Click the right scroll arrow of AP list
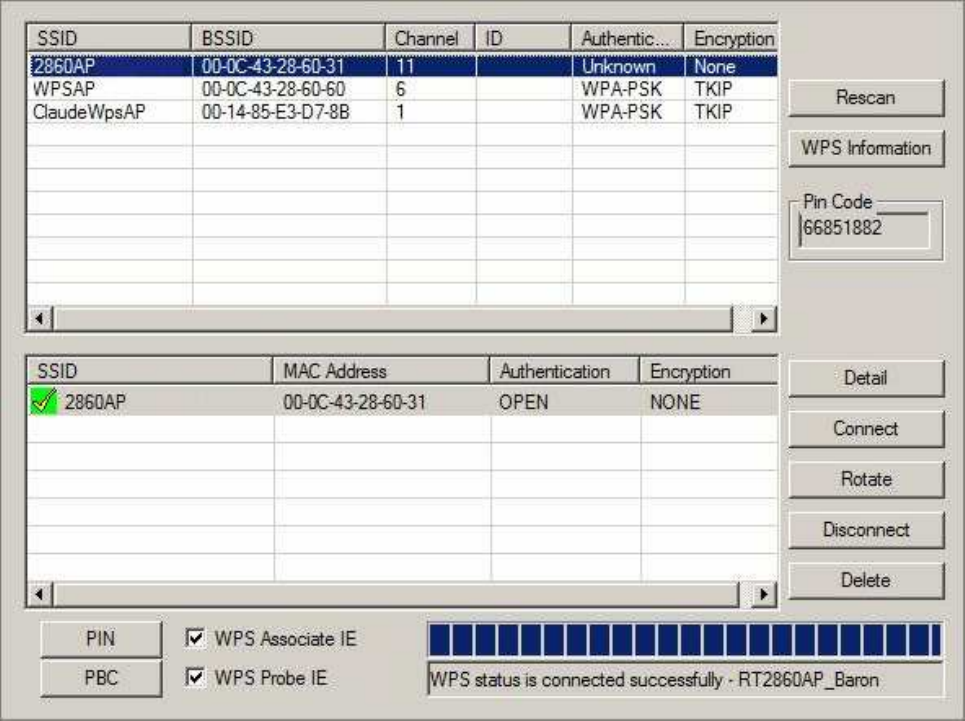965x721 pixels. [x=764, y=319]
